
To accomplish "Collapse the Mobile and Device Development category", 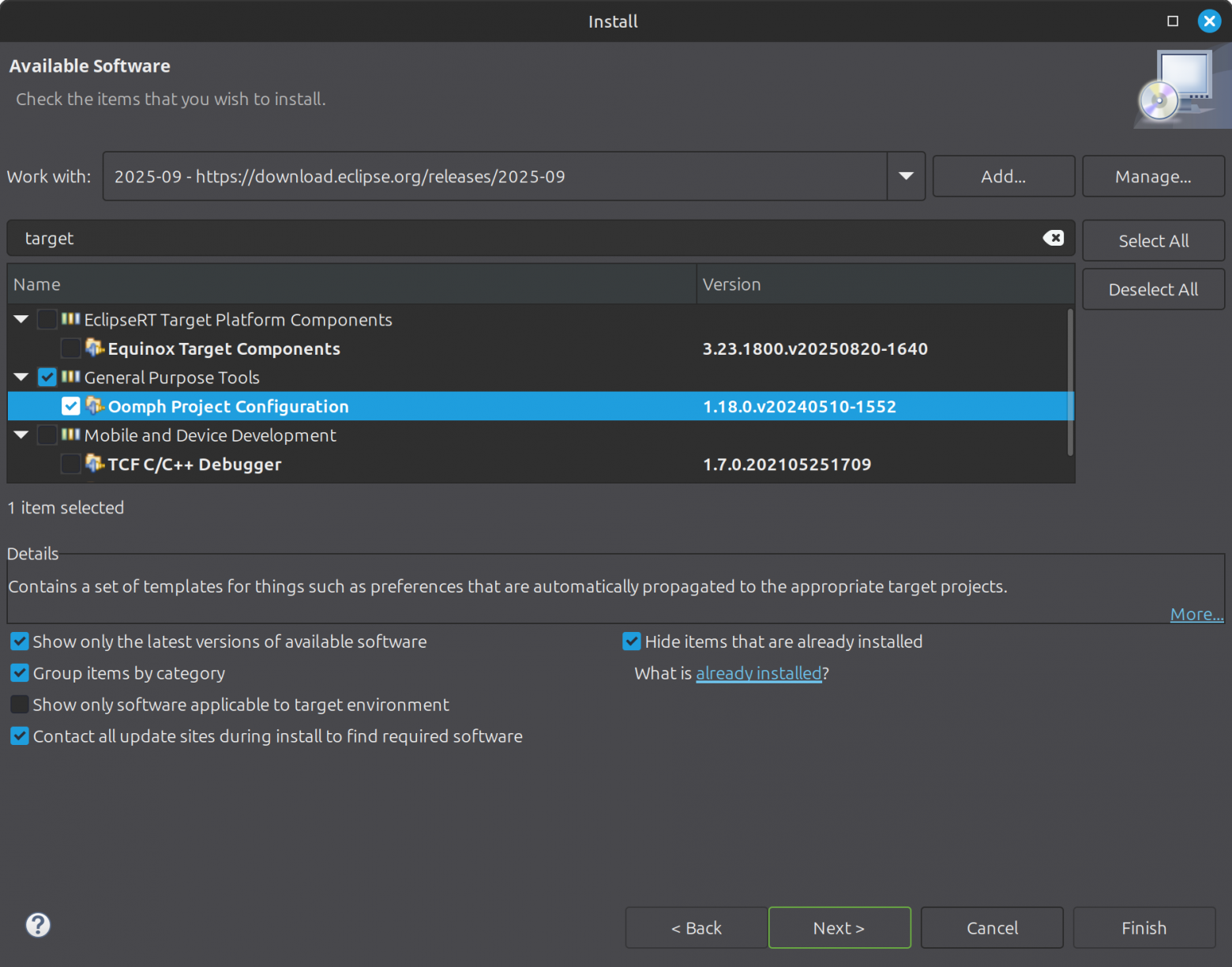I will point(21,435).
